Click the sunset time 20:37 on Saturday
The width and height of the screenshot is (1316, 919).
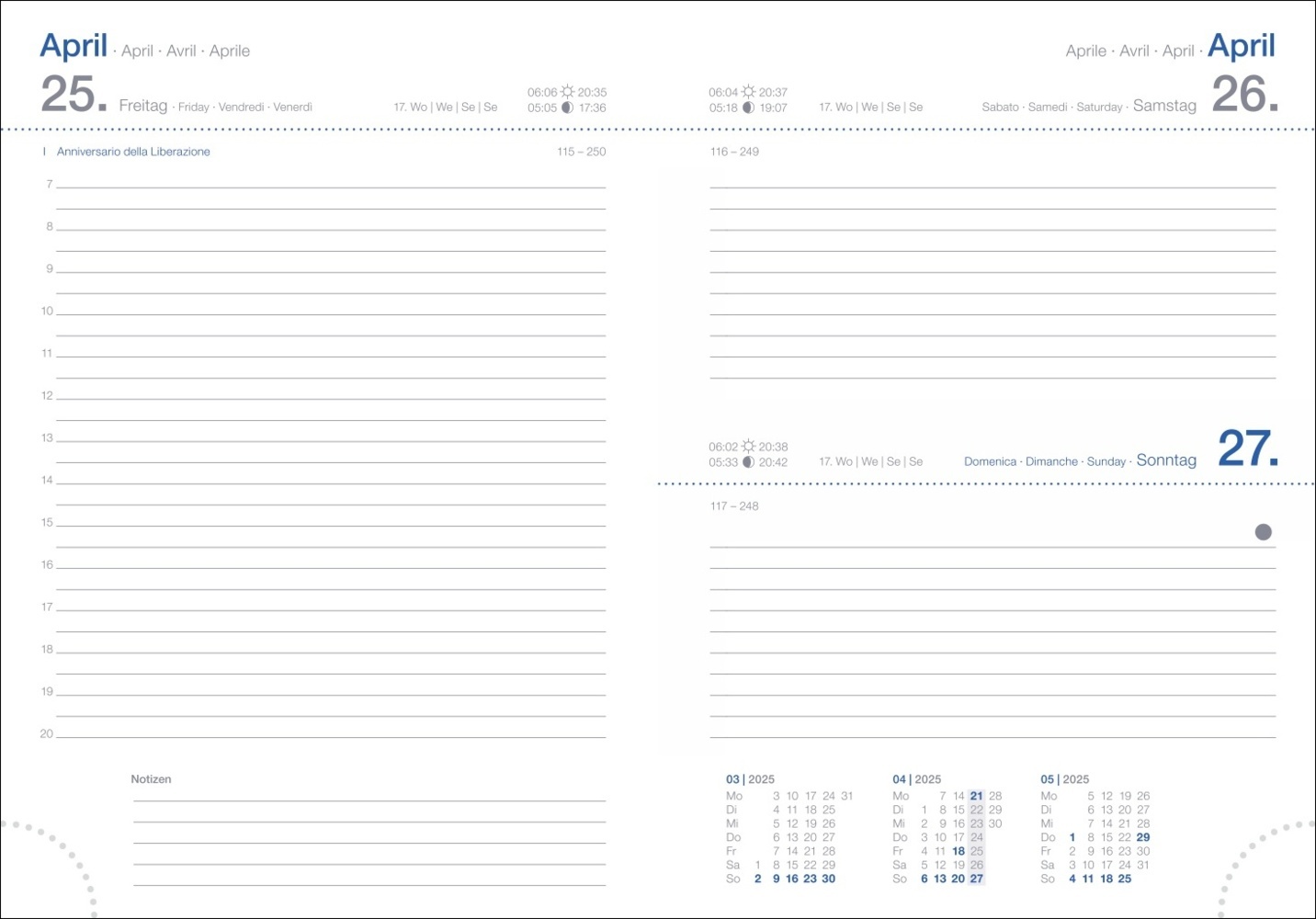point(773,92)
